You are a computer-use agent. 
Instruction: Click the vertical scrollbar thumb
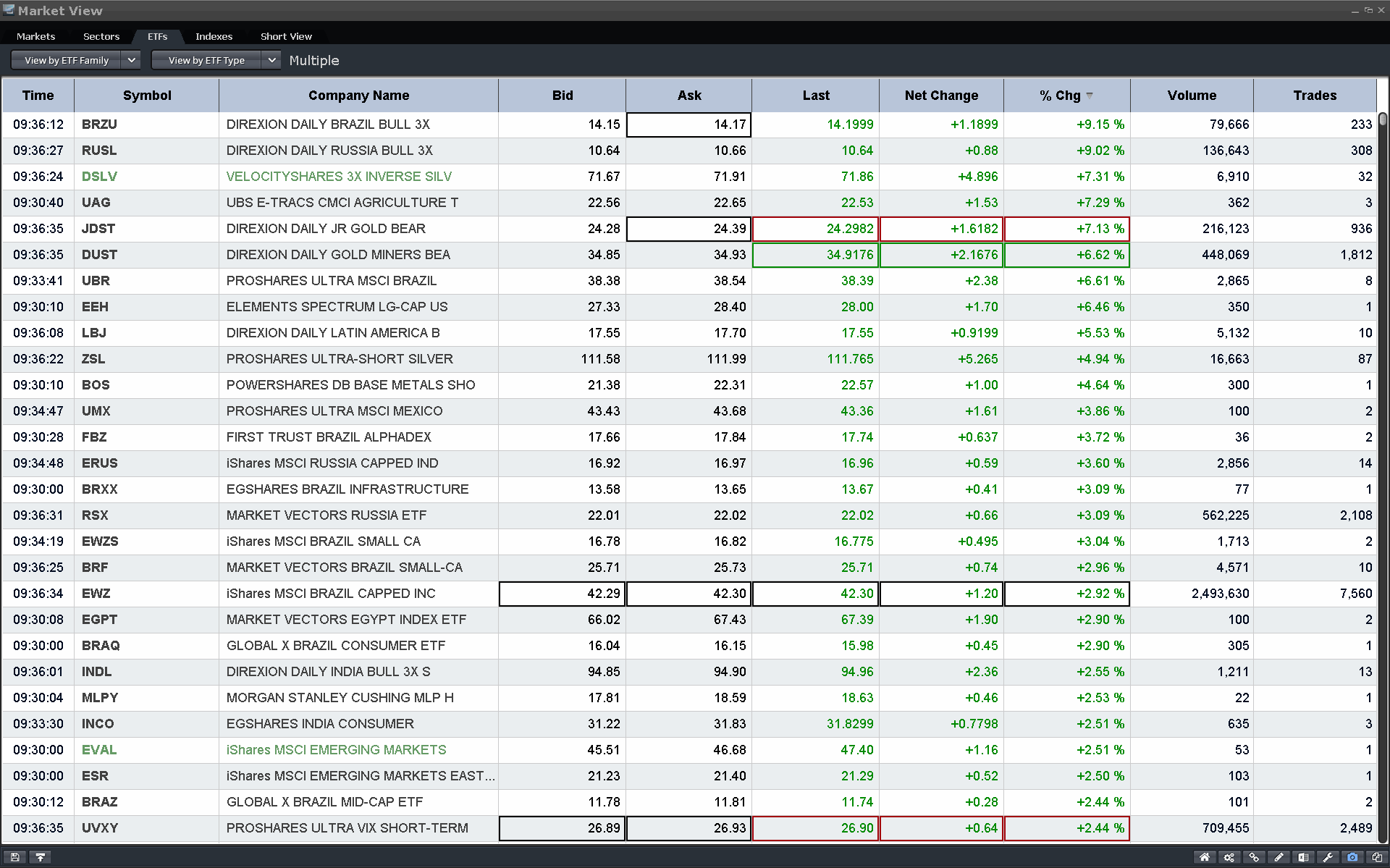(1383, 119)
